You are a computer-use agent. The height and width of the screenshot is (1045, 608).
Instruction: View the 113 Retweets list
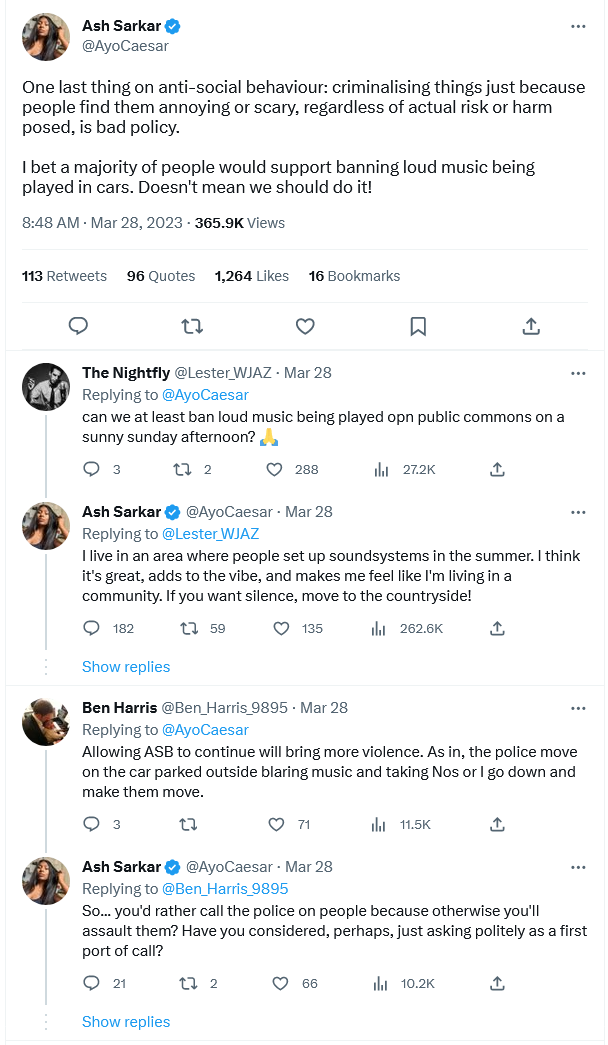click(x=64, y=276)
